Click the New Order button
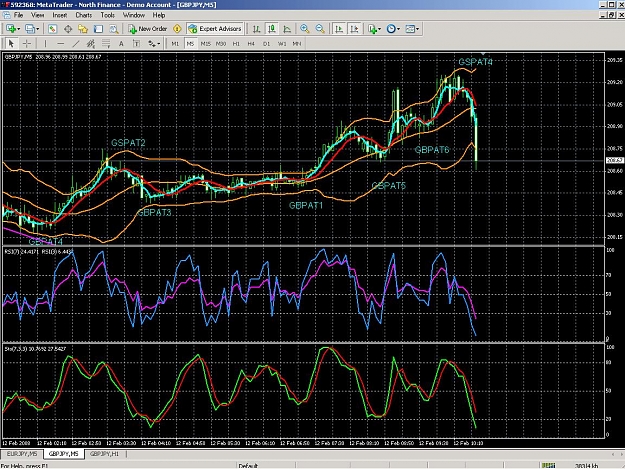 tap(147, 29)
